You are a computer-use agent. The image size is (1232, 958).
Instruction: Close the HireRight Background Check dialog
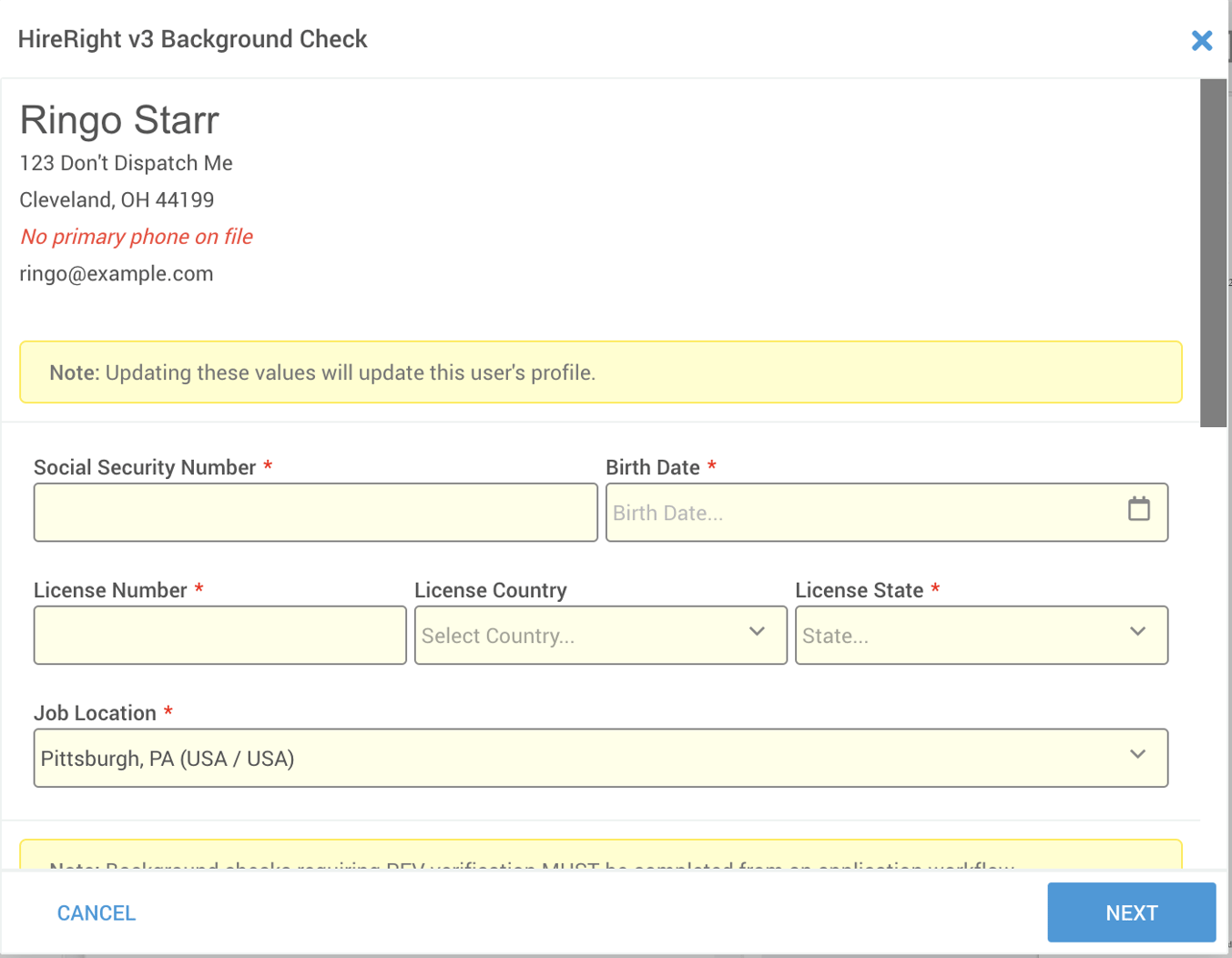click(x=1201, y=40)
